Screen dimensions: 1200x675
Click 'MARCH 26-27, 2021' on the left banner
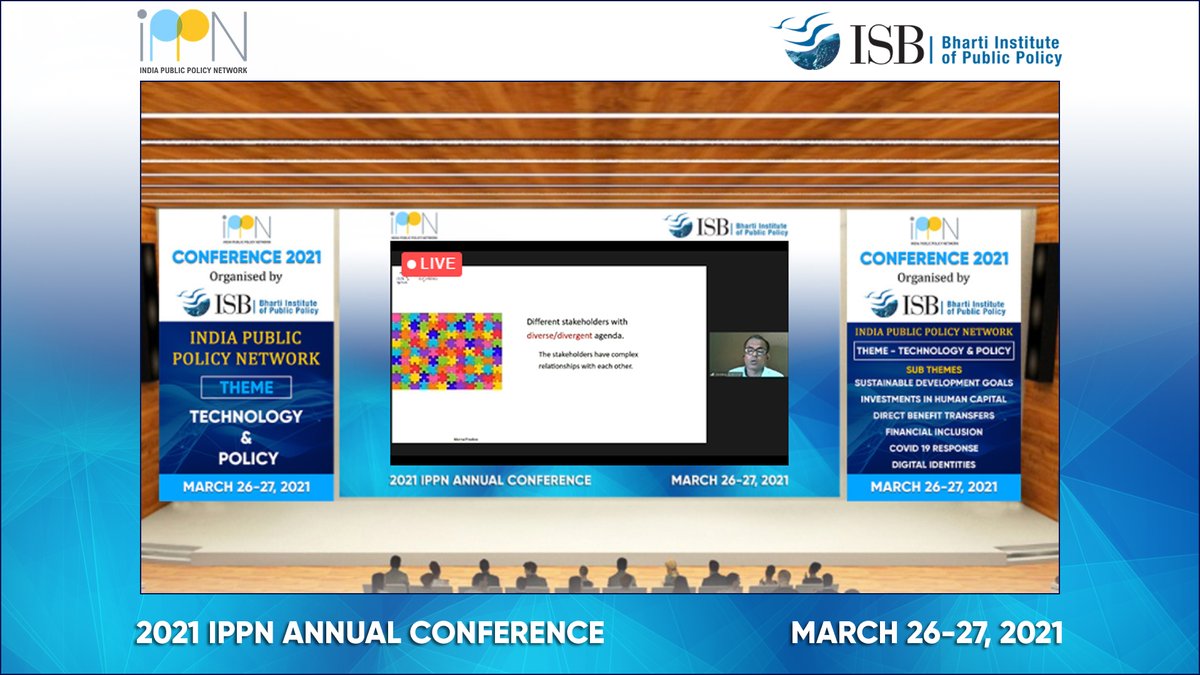click(x=247, y=488)
